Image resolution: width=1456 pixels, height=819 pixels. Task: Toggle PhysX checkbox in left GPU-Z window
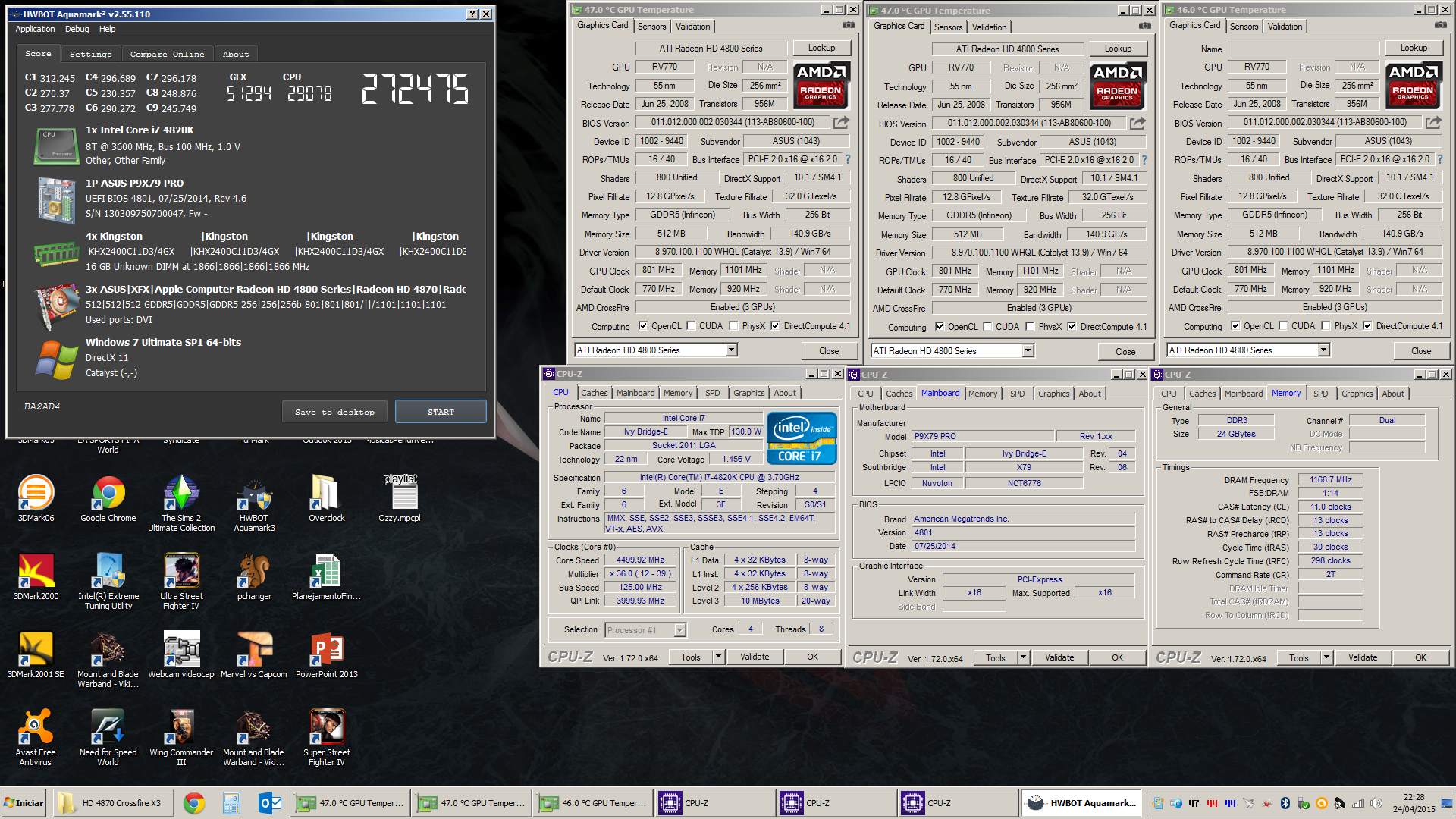733,326
